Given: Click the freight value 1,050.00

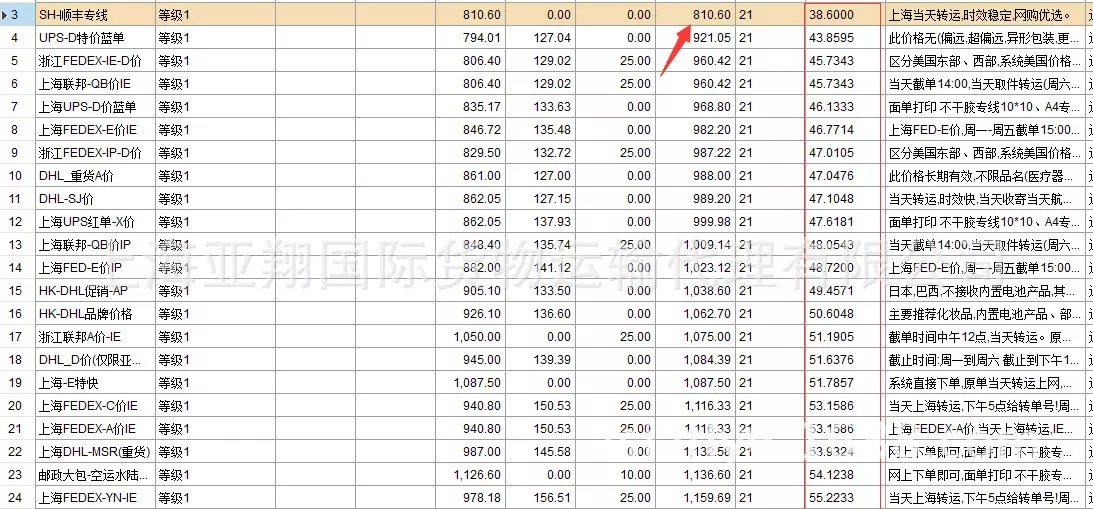Looking at the screenshot, I should (477, 337).
